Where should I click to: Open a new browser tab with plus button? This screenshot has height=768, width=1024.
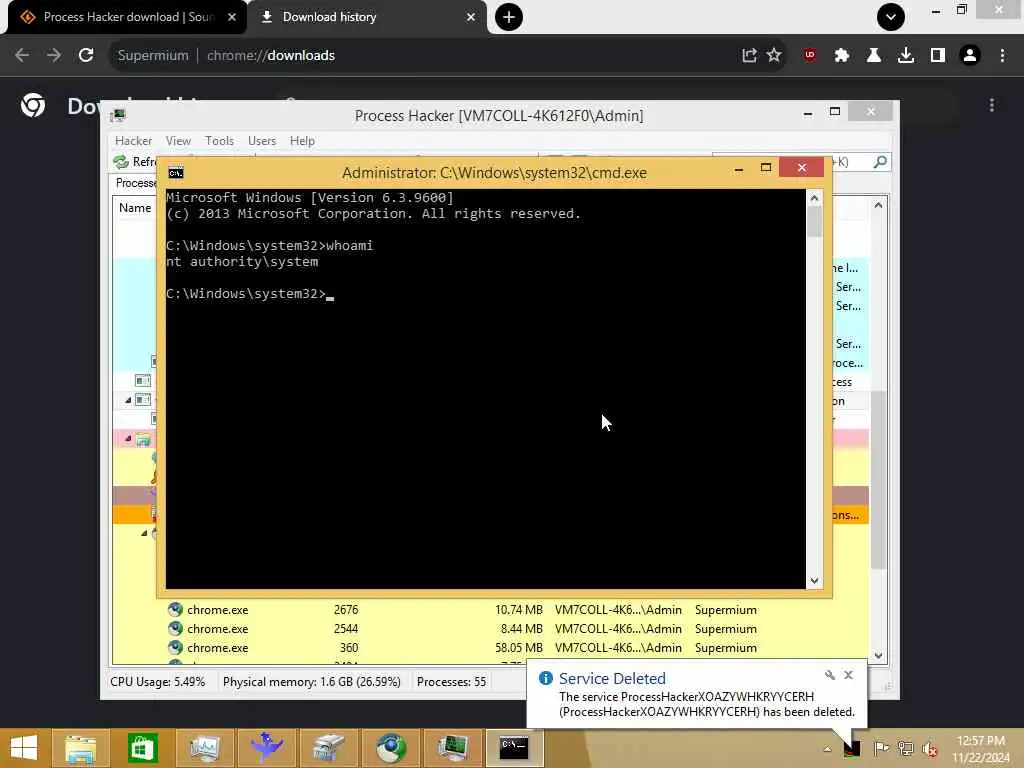[509, 17]
